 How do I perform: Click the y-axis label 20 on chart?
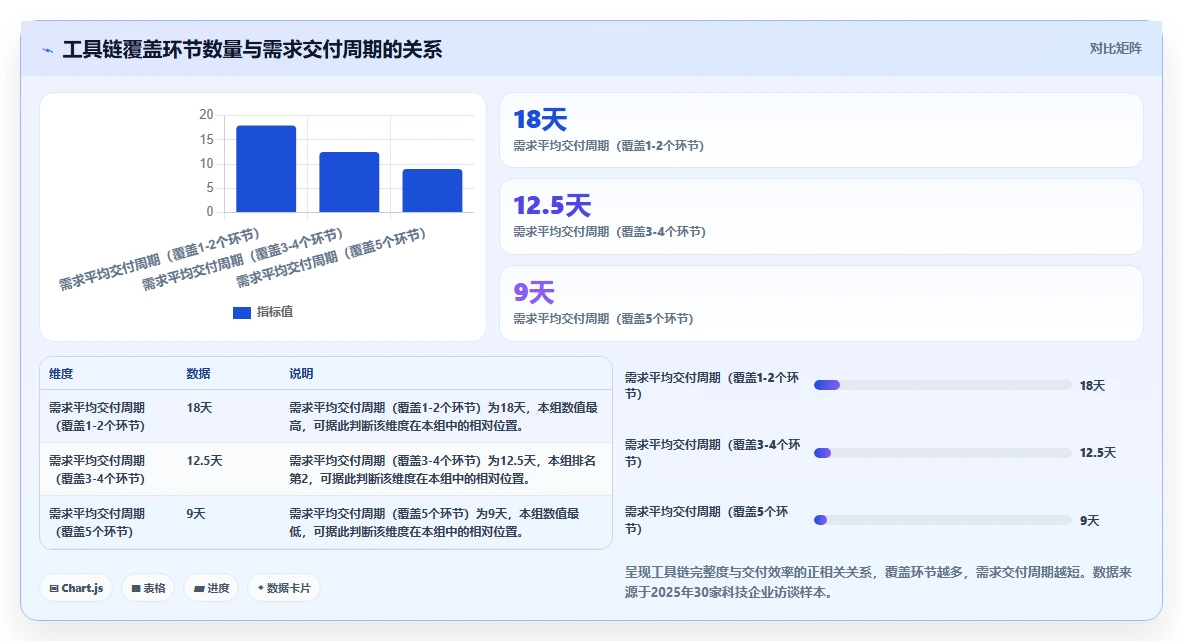point(206,115)
